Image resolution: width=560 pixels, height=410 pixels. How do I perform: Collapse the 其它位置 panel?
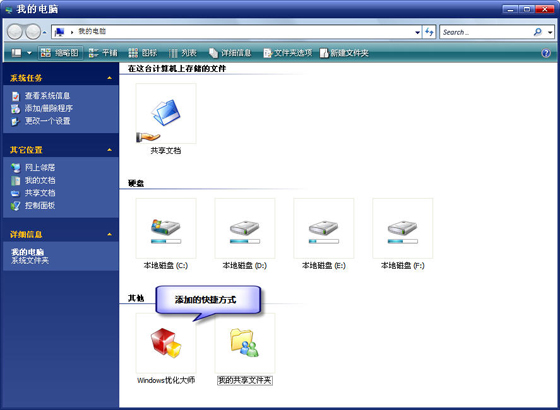(x=110, y=150)
